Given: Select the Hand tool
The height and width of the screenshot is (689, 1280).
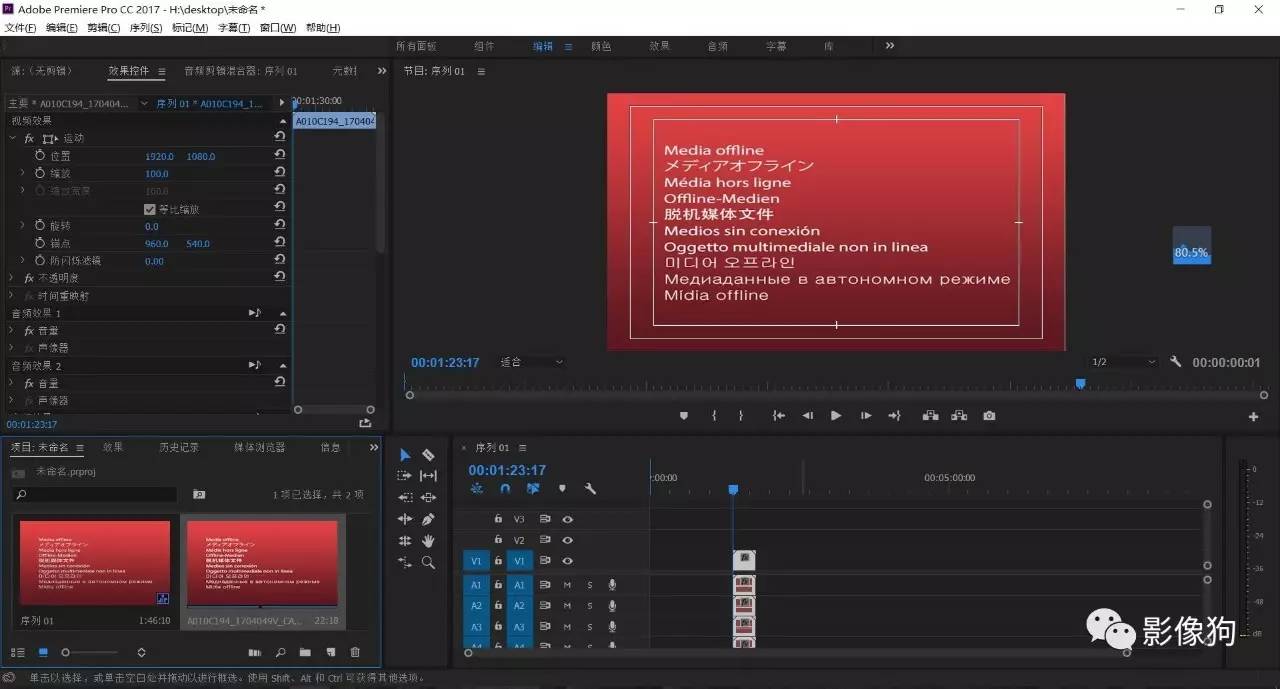Looking at the screenshot, I should coord(428,541).
